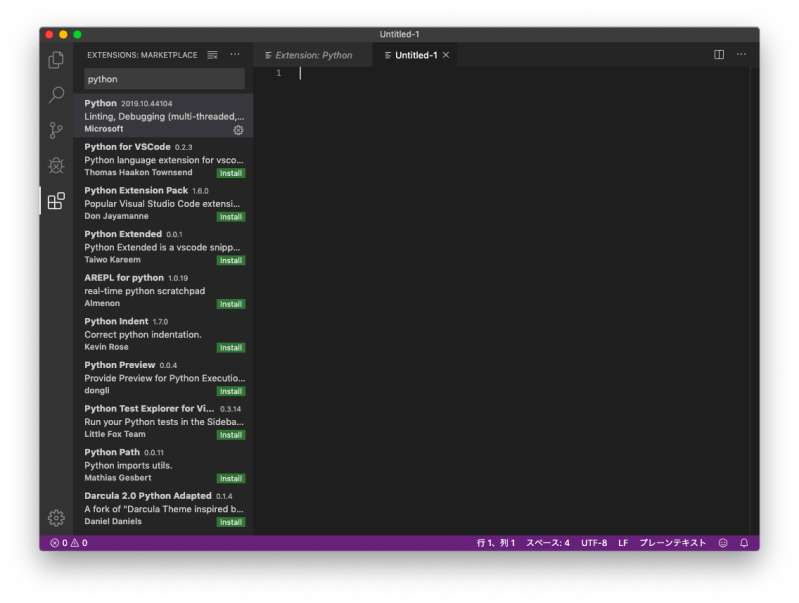Open the Search view in activity bar
The width and height of the screenshot is (799, 603).
tap(56, 95)
